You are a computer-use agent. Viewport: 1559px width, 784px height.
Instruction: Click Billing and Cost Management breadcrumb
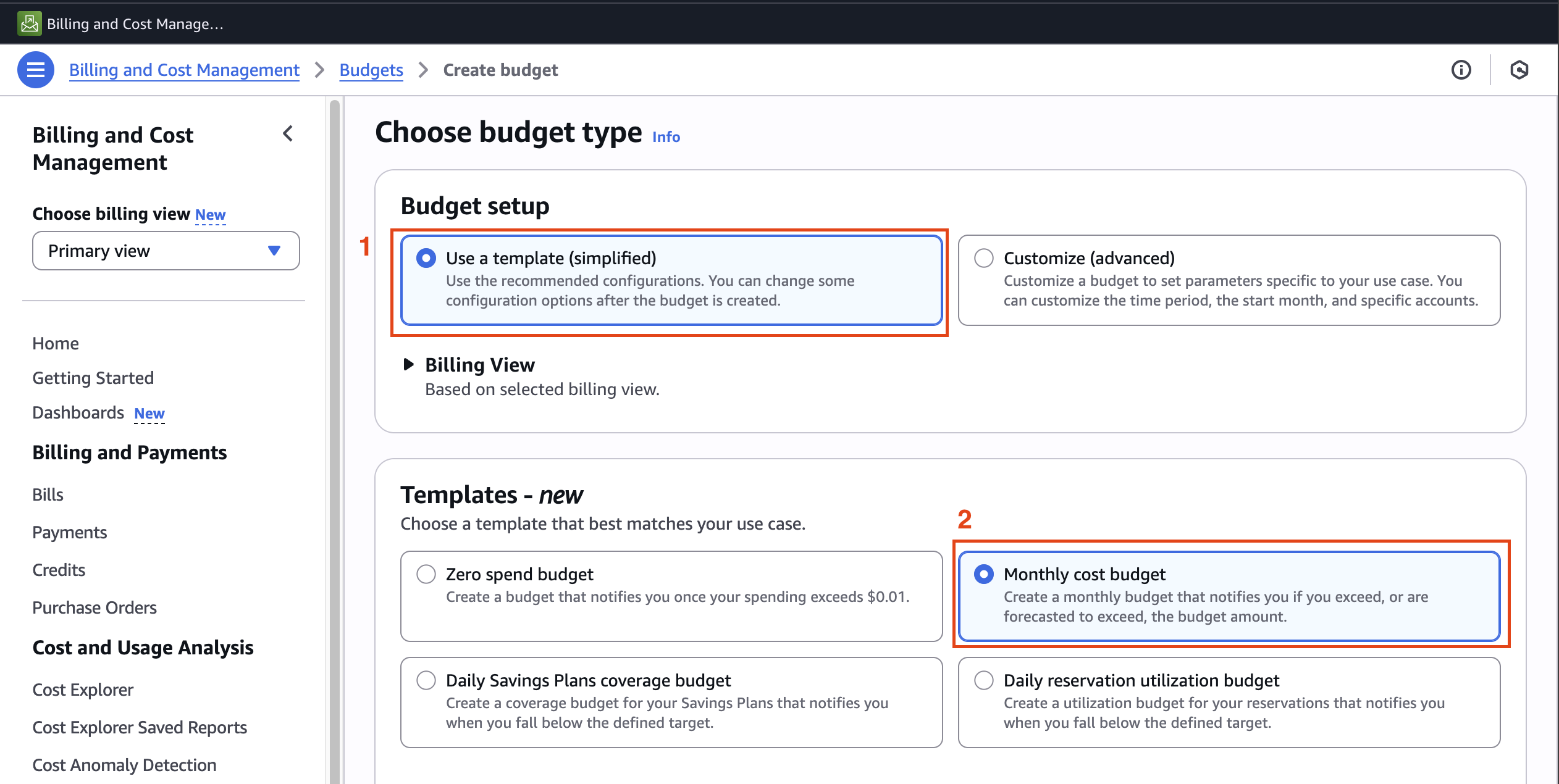184,70
